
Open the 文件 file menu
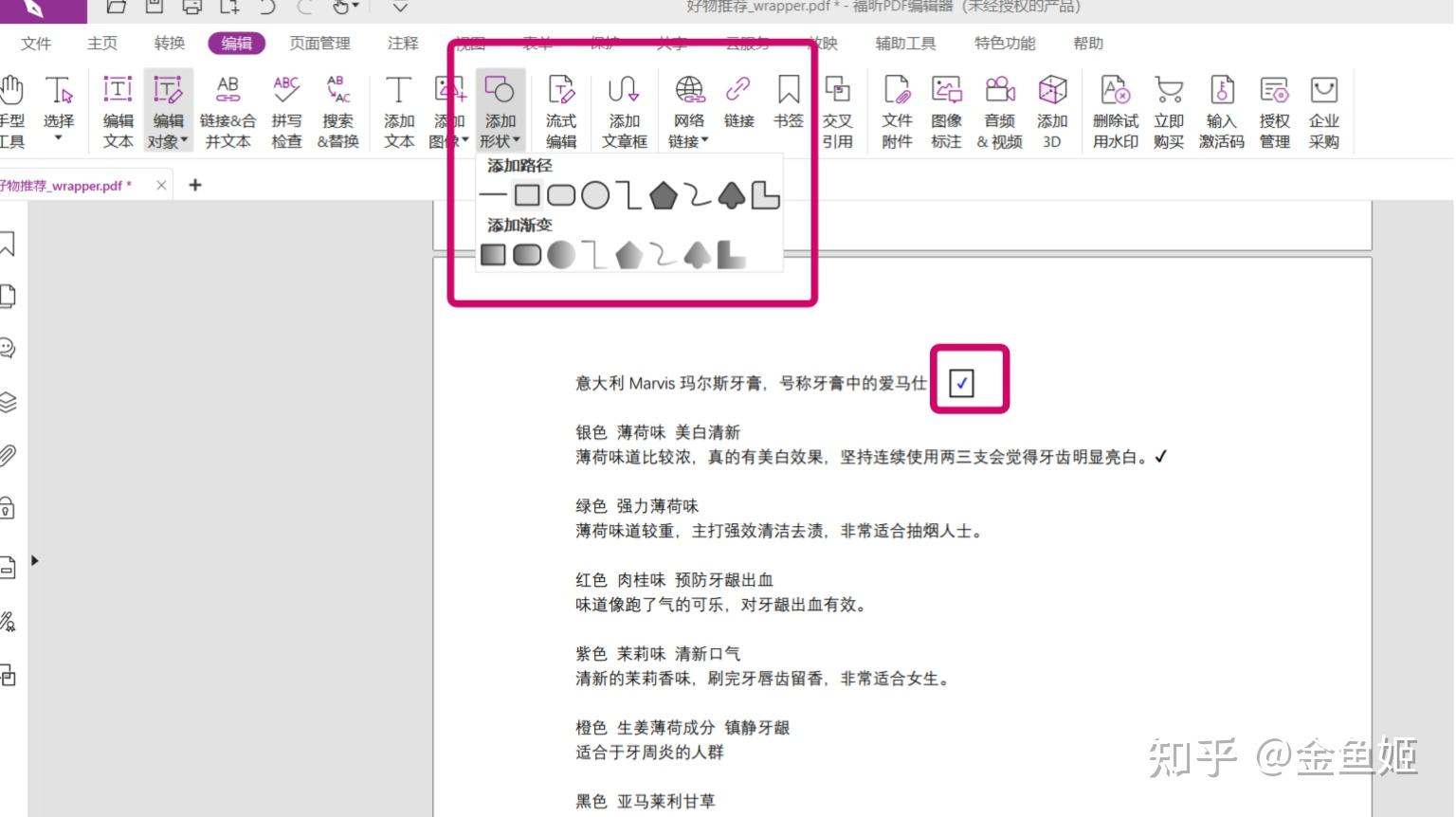point(36,43)
